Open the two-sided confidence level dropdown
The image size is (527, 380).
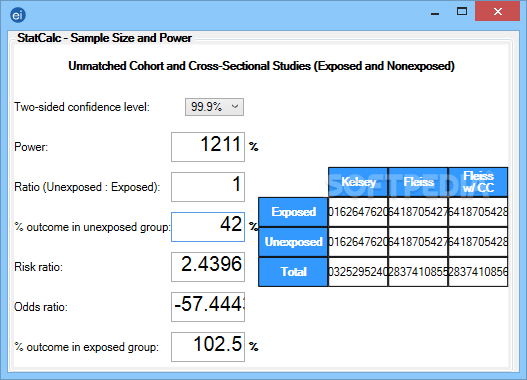[x=214, y=107]
